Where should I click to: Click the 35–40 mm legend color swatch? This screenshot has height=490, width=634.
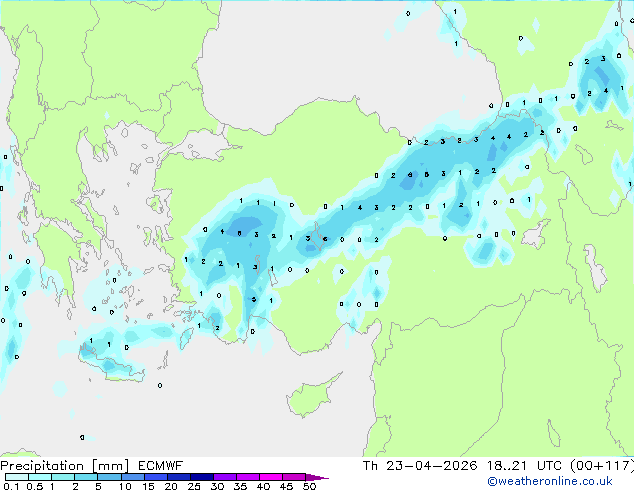pyautogui.click(x=248, y=477)
